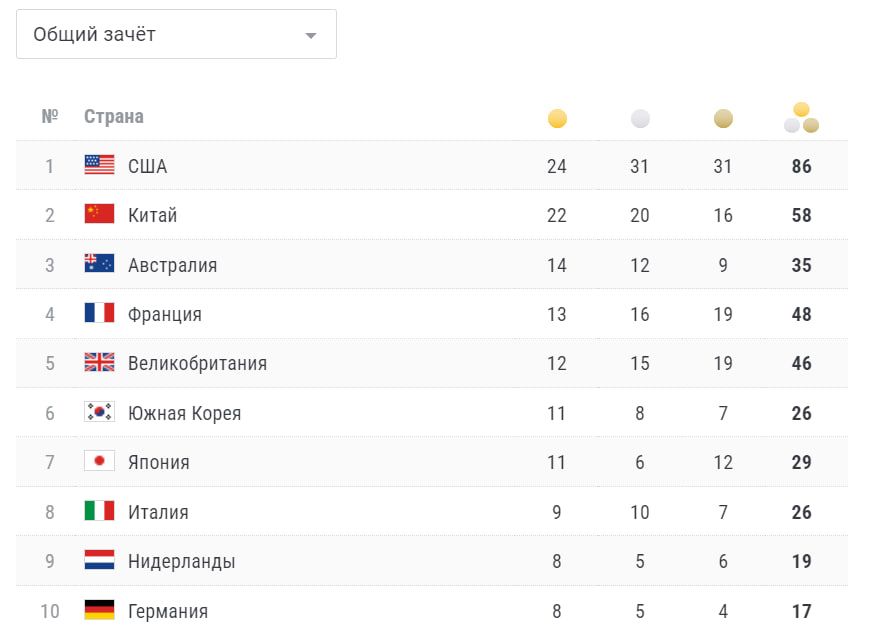Click the total medals column icon

801,118
